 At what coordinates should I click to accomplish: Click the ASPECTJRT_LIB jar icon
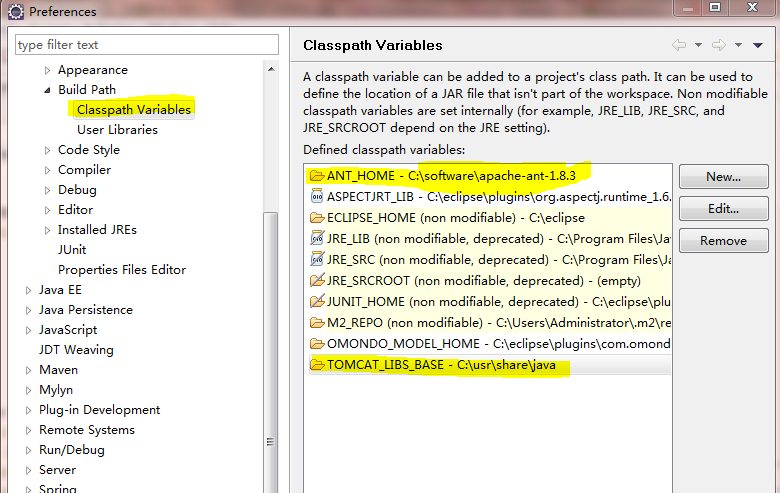point(317,197)
